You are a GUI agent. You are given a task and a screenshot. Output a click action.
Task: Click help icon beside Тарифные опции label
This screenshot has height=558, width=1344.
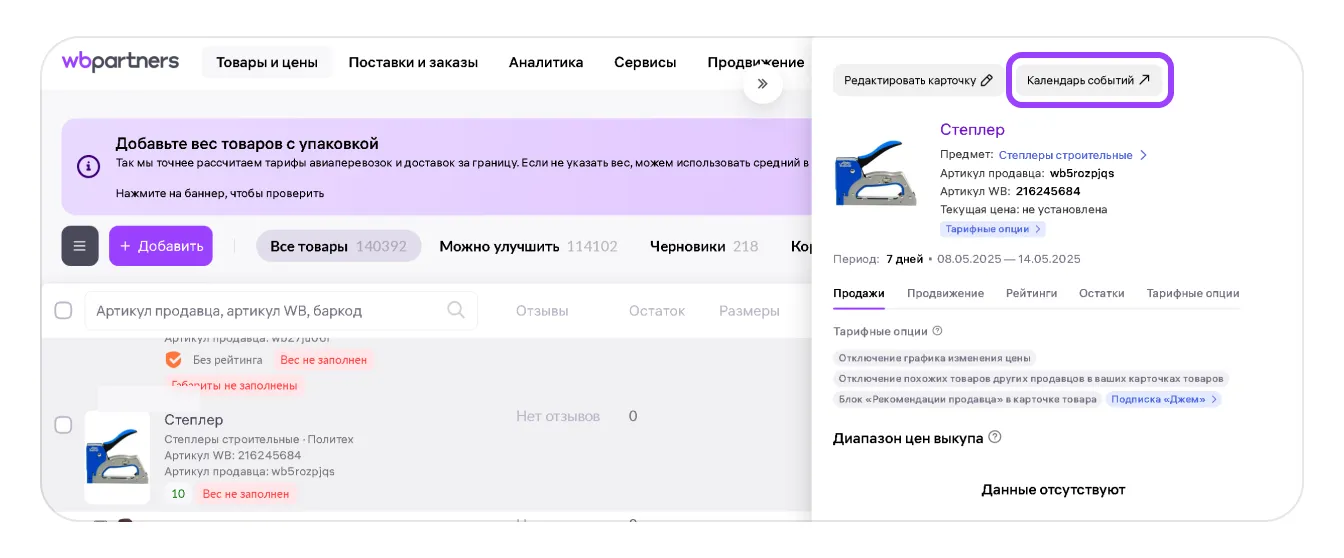937,331
